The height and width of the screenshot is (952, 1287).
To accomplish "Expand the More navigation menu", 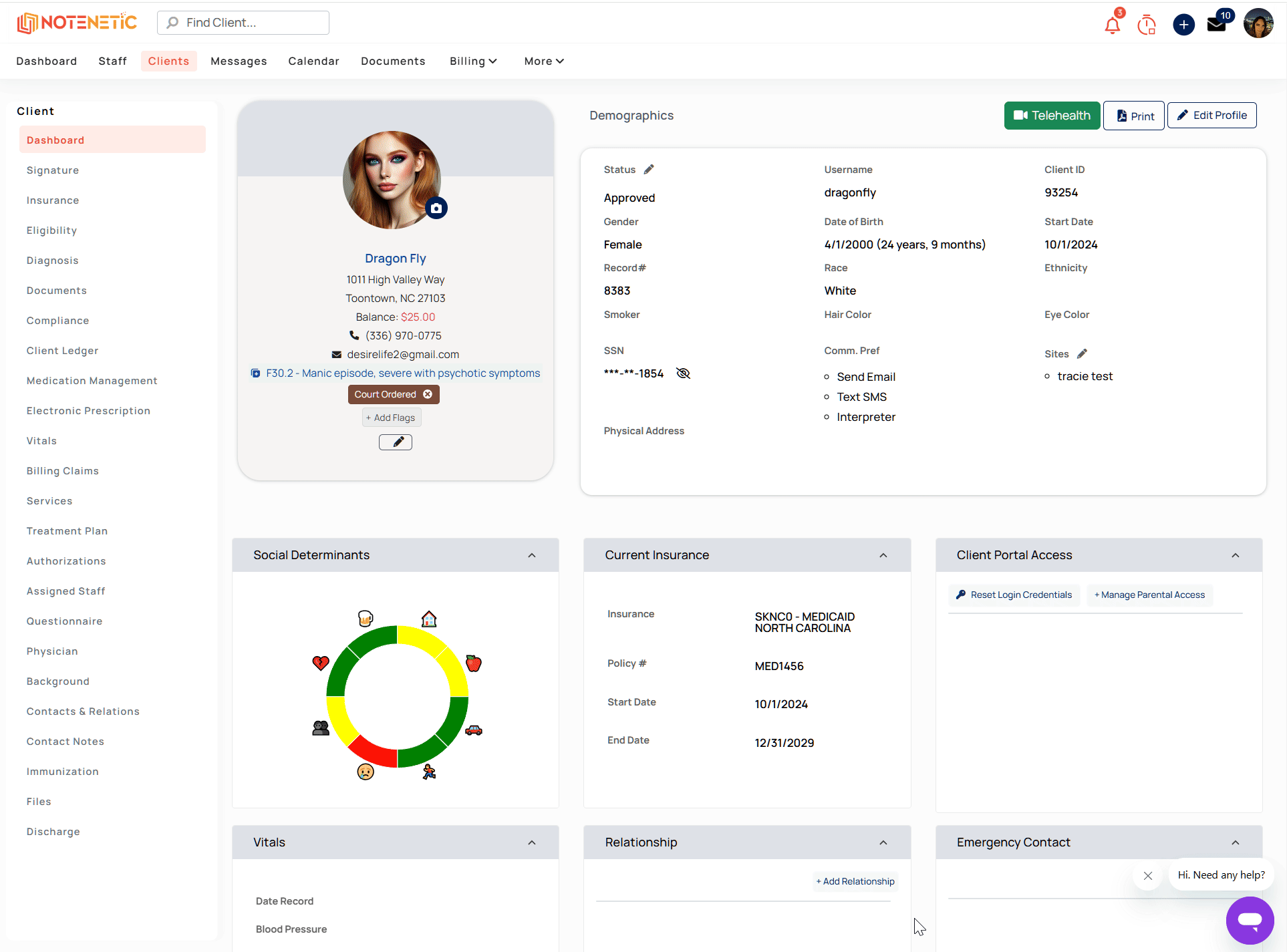I will pos(544,61).
